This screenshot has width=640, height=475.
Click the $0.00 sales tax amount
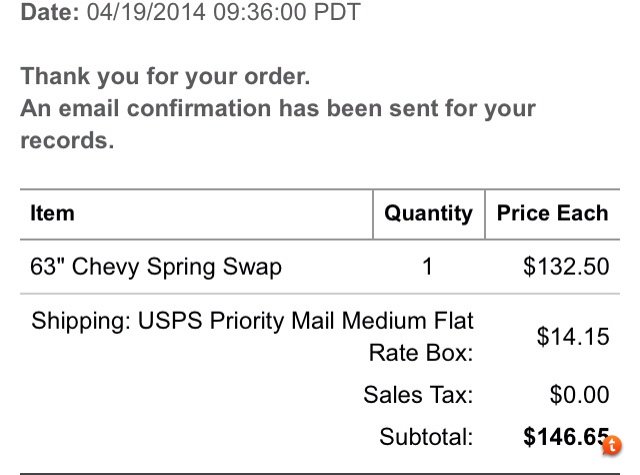pos(579,395)
